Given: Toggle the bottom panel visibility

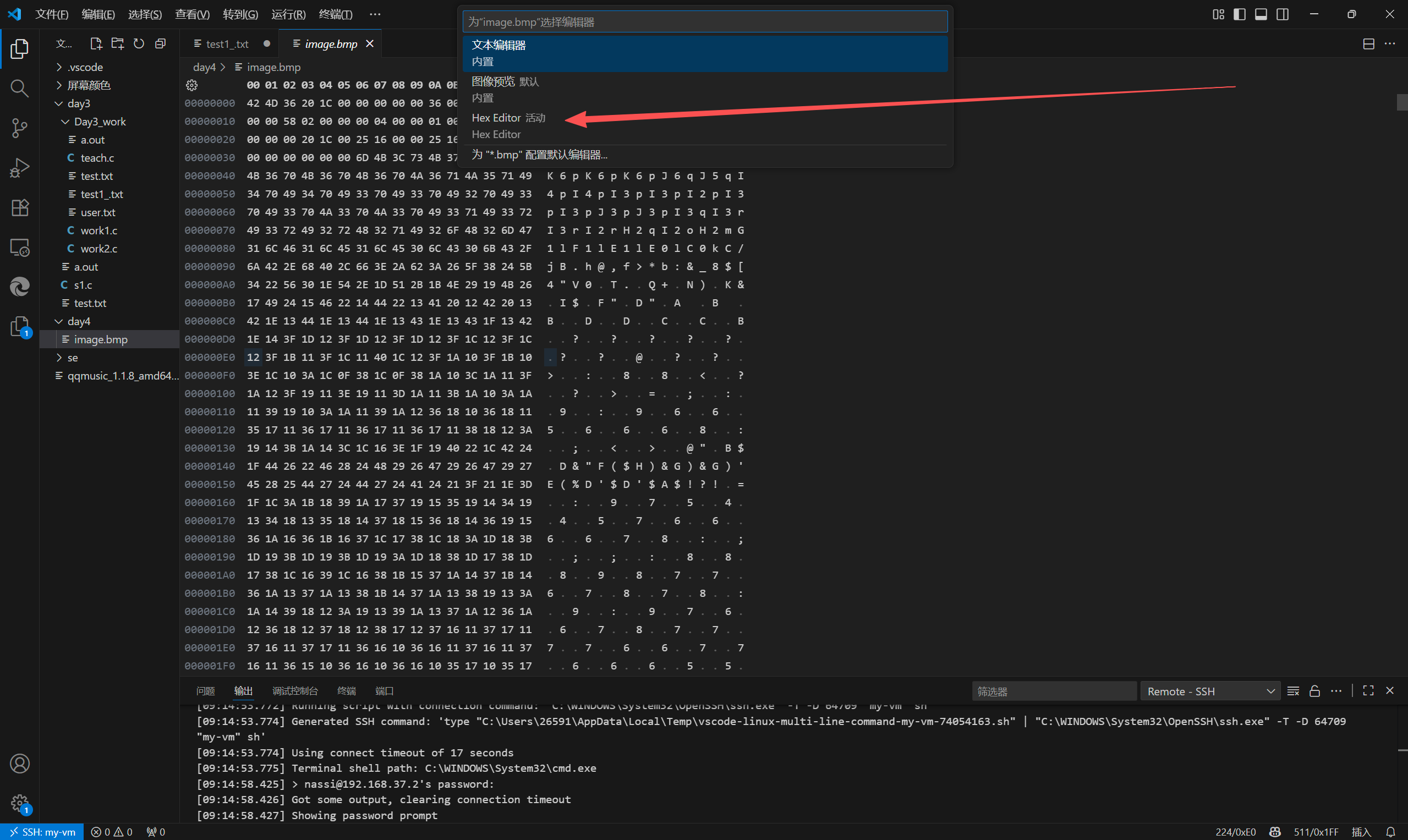Looking at the screenshot, I should (x=1261, y=14).
